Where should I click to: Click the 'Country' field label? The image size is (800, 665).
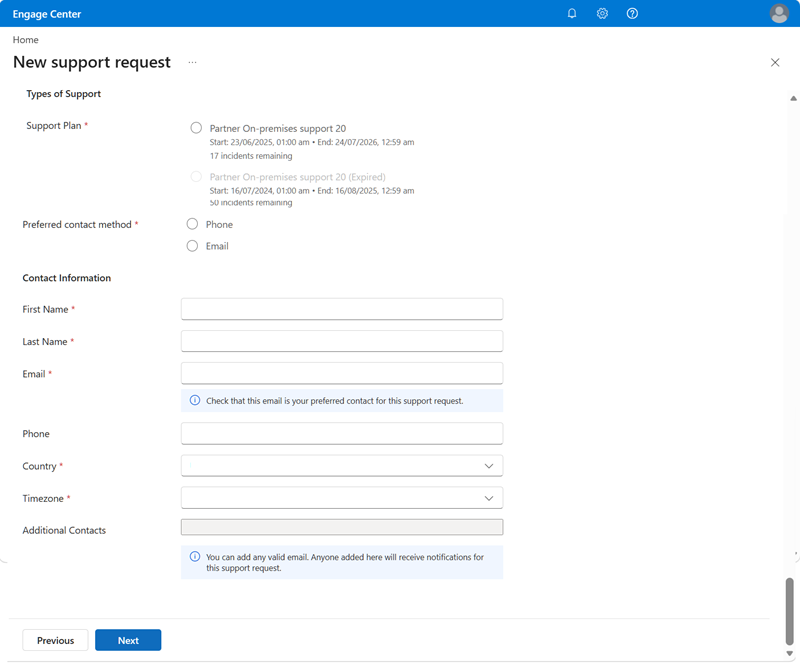tap(39, 466)
